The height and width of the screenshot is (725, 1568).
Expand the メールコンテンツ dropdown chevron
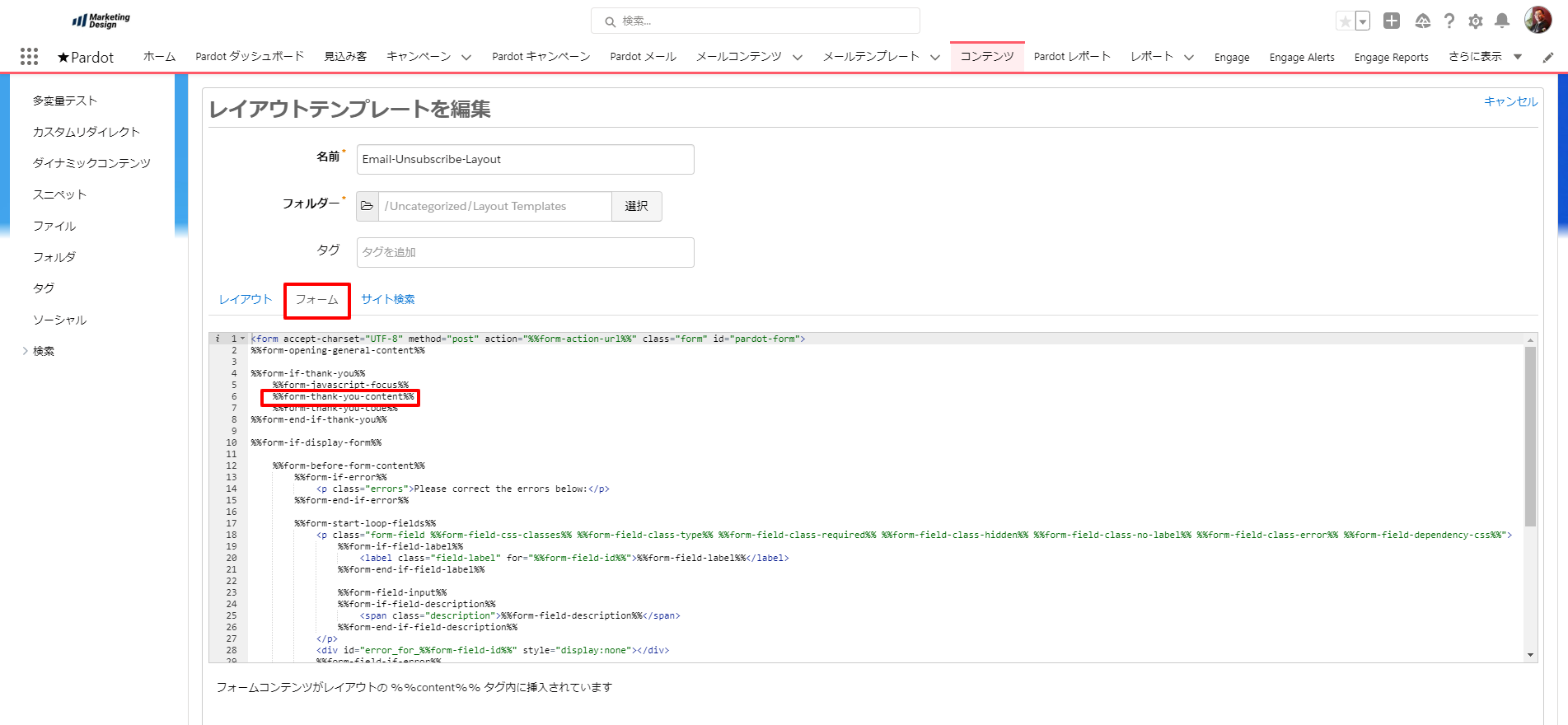[x=798, y=57]
